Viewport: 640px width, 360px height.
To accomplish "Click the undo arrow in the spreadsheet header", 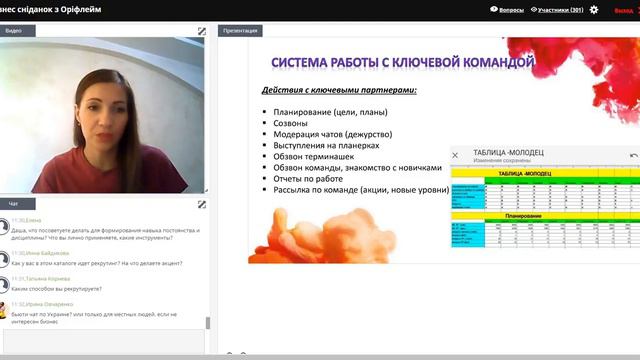I will [x=633, y=156].
